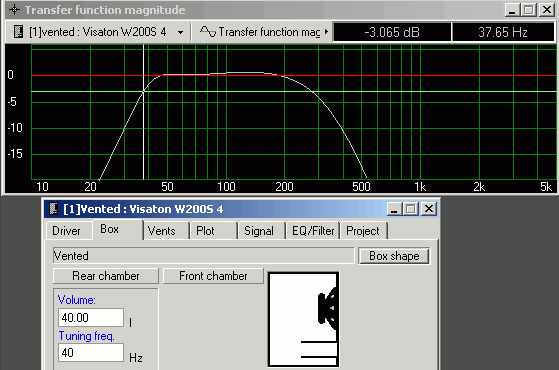Click the Rear chamber button
This screenshot has width=559, height=370.
106,276
